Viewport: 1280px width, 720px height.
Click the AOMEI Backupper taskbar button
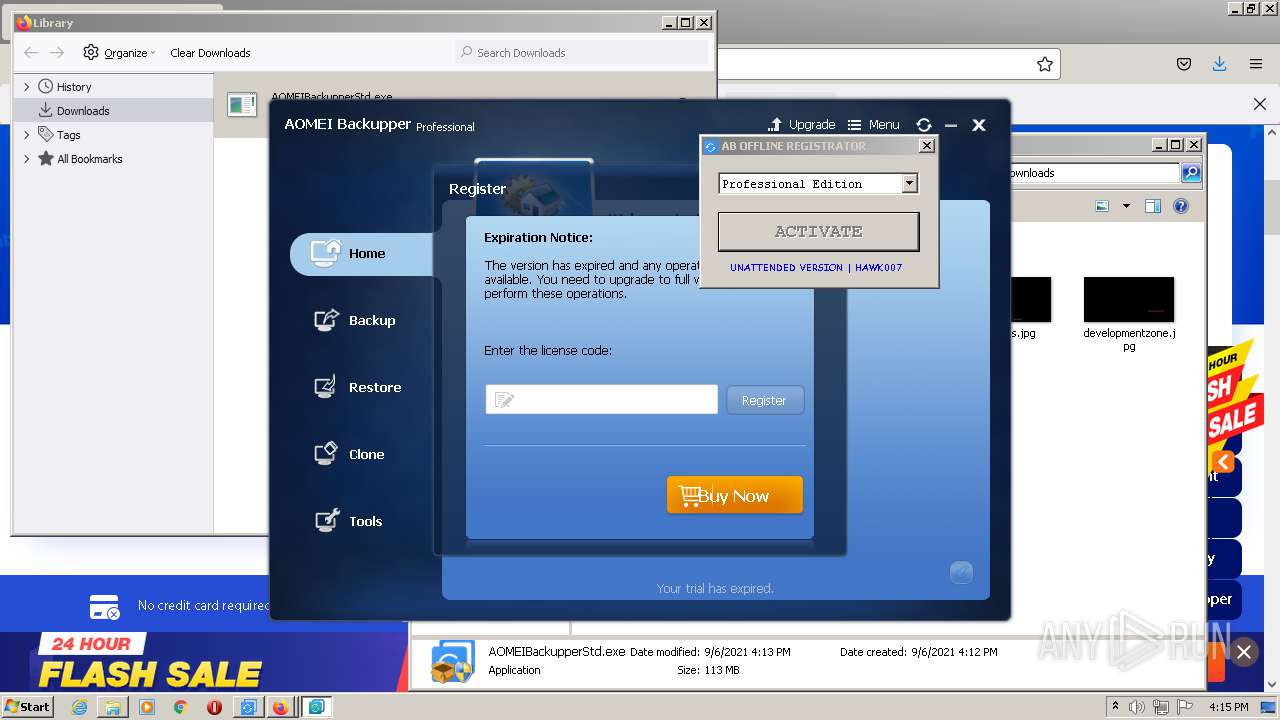(247, 707)
